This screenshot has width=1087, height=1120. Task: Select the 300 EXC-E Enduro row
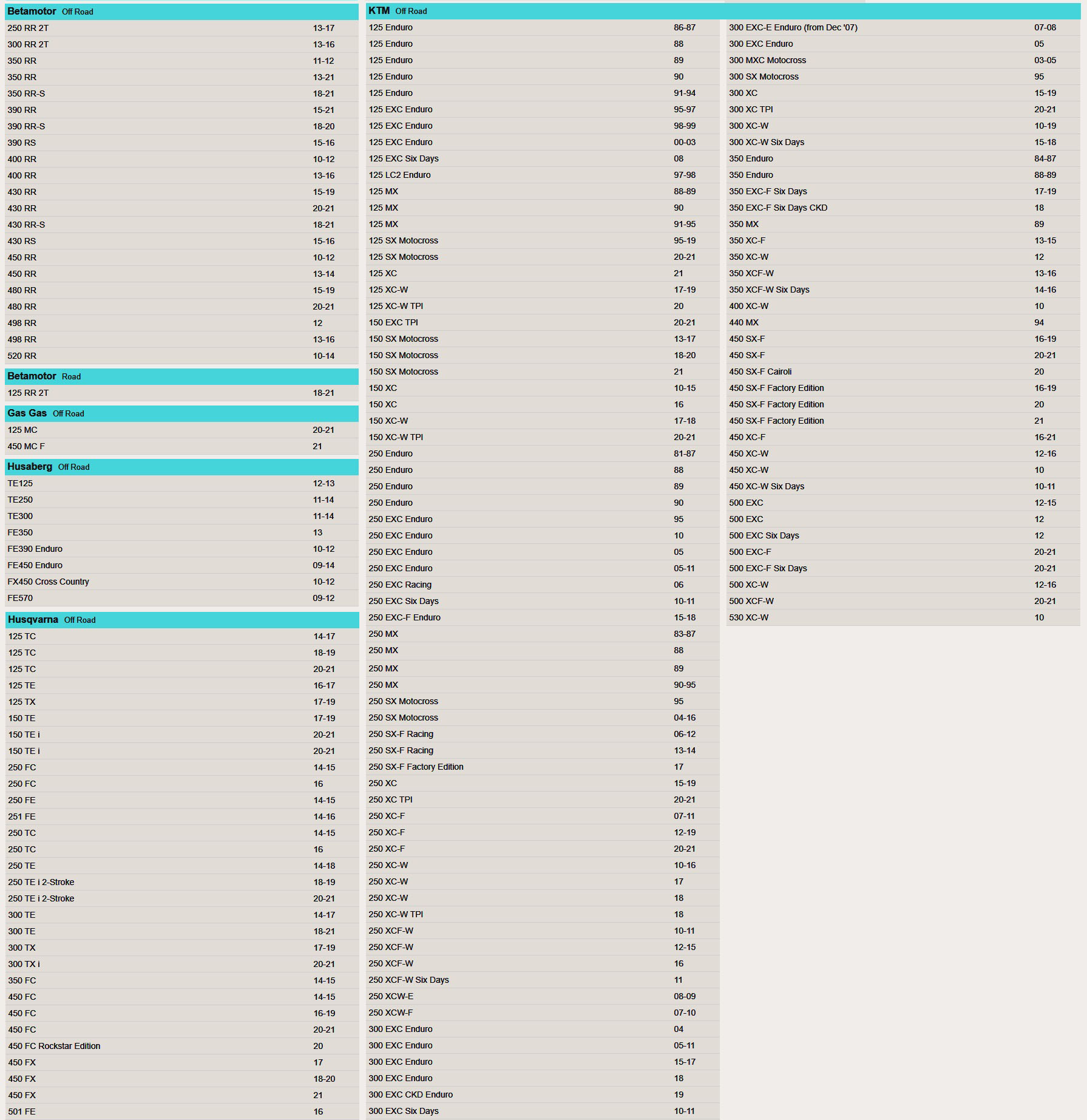click(x=903, y=27)
